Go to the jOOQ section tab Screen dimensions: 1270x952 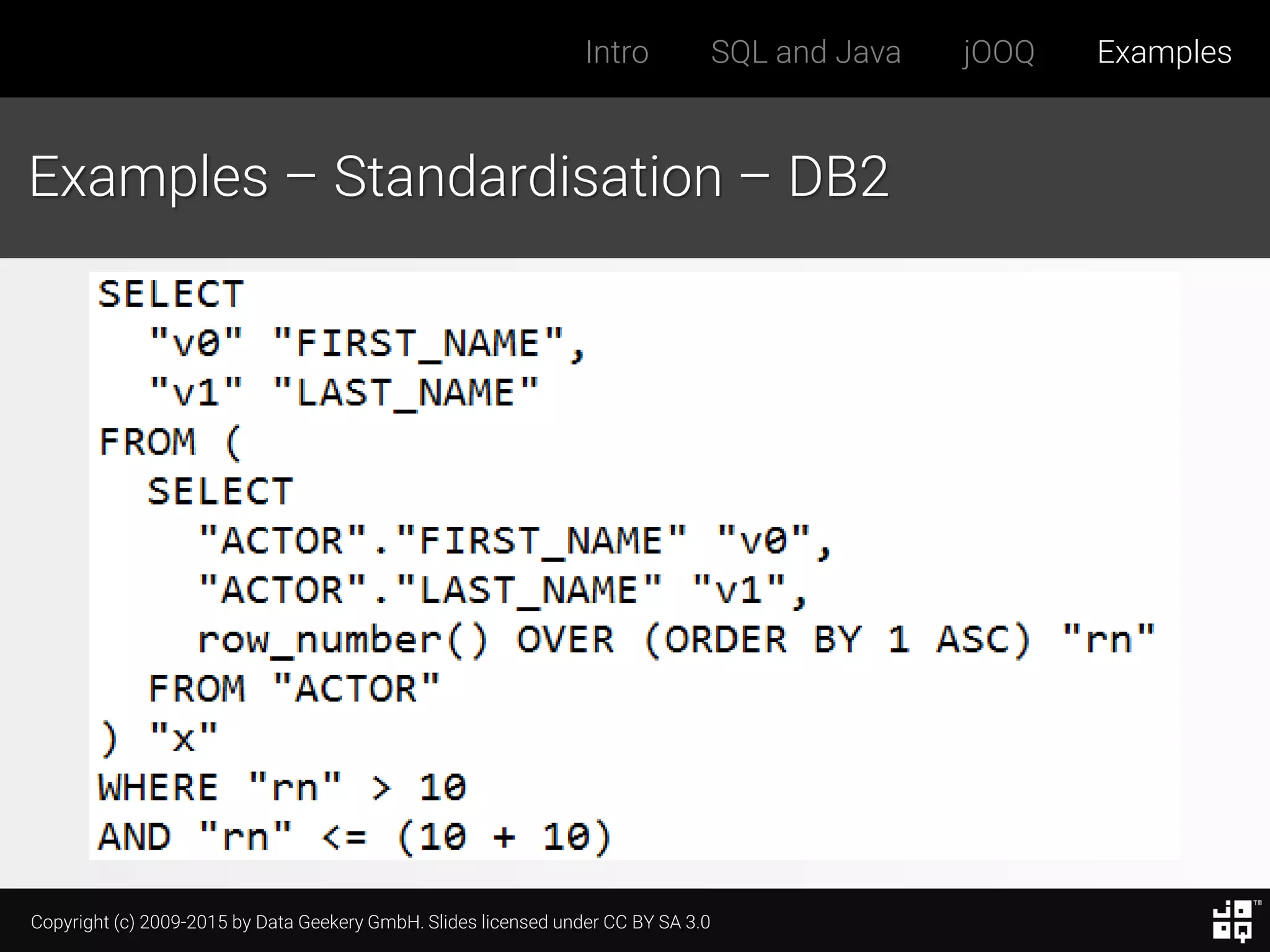tap(998, 52)
